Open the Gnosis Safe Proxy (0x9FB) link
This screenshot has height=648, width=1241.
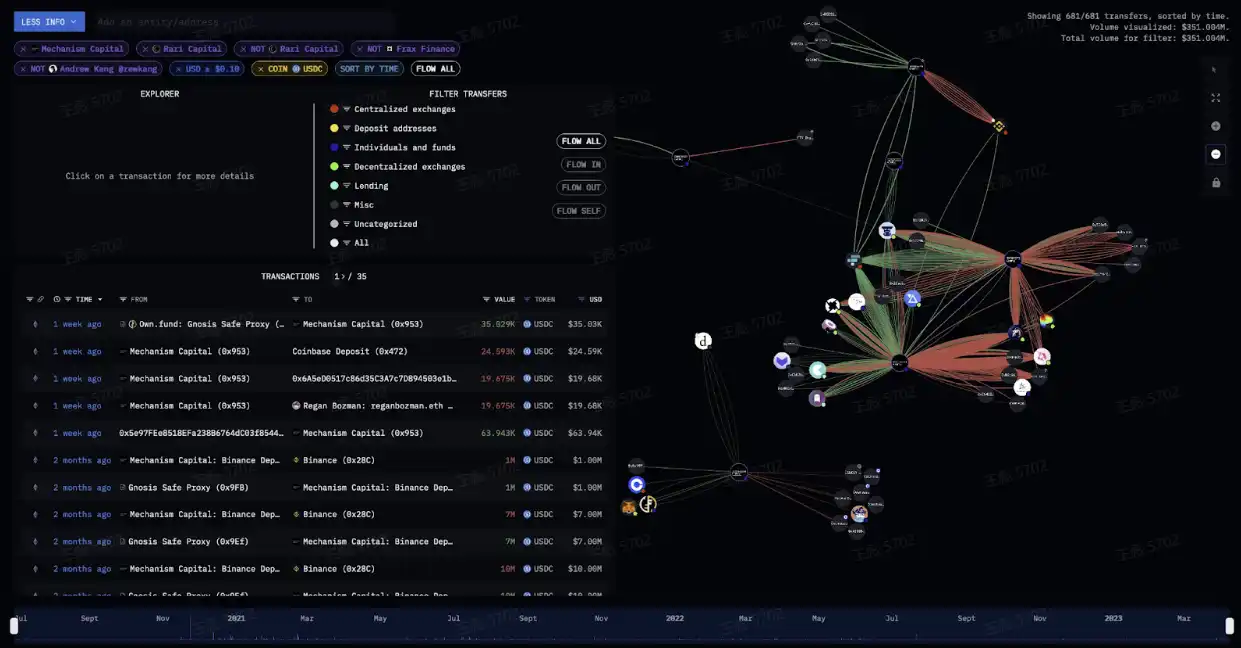click(x=189, y=488)
